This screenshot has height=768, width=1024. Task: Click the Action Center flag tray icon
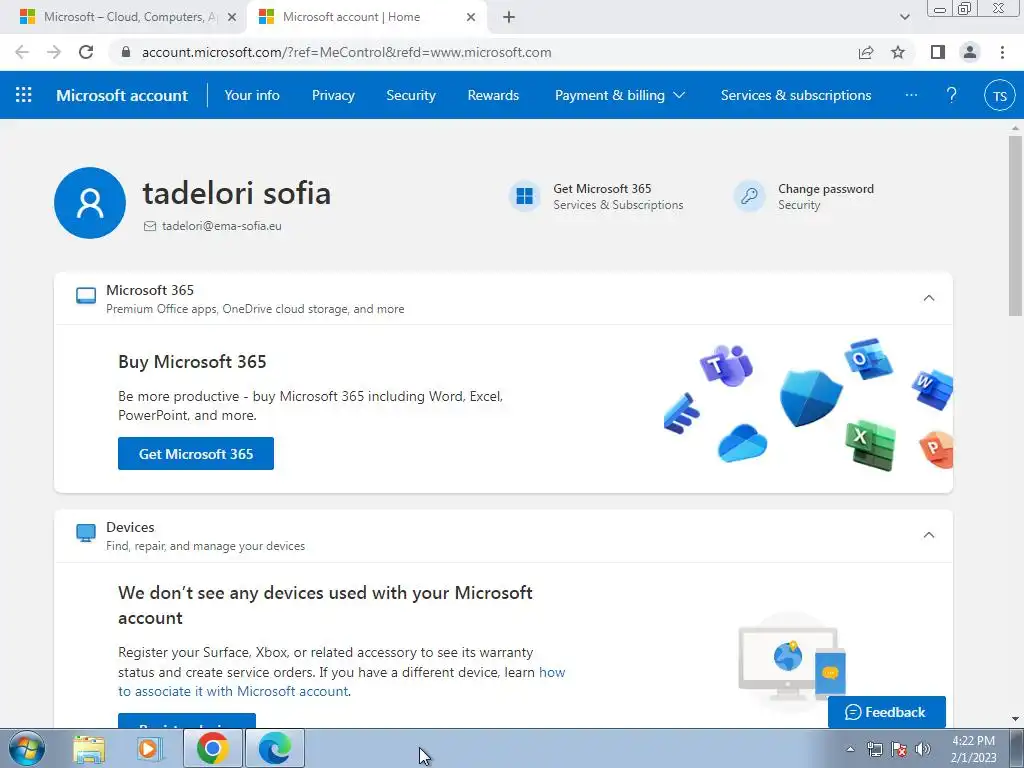(x=899, y=749)
